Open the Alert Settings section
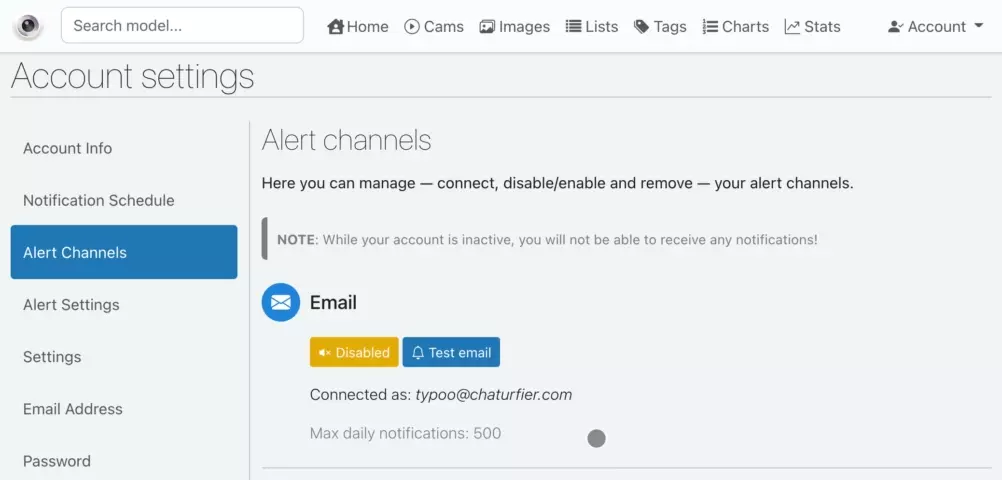1002x480 pixels. click(x=124, y=304)
